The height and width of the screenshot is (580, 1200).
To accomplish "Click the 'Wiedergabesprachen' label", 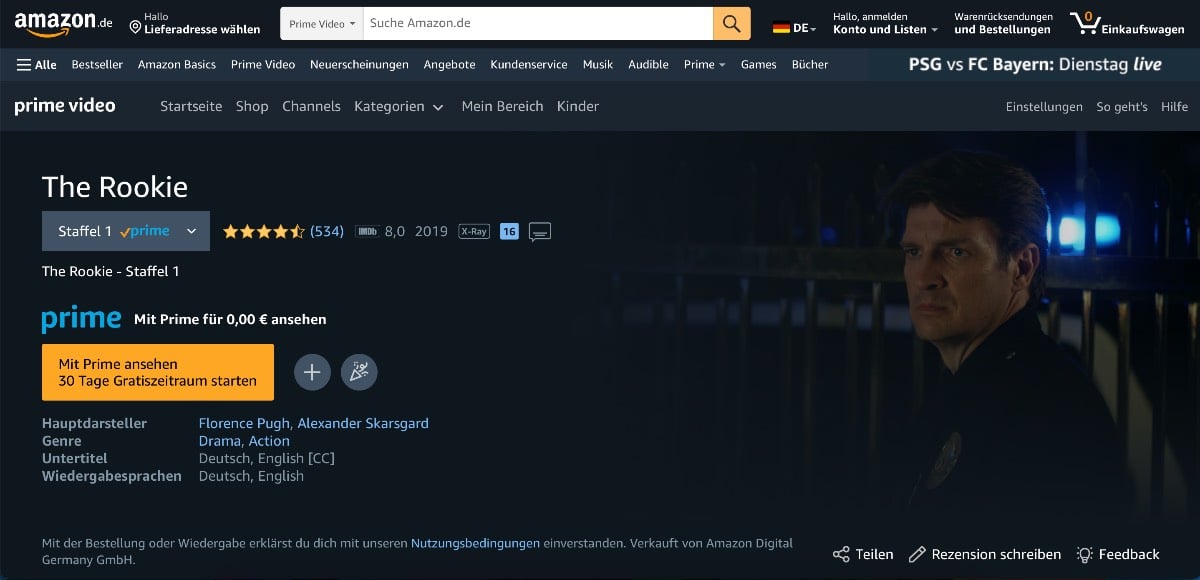I will click(112, 476).
